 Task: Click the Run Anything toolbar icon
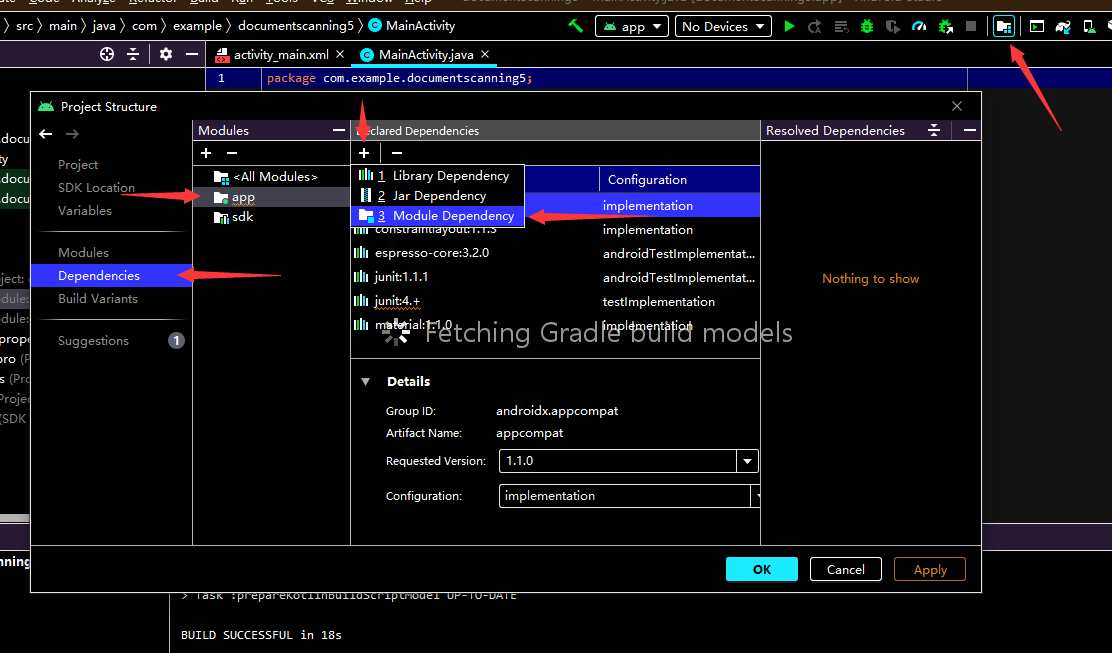1037,26
